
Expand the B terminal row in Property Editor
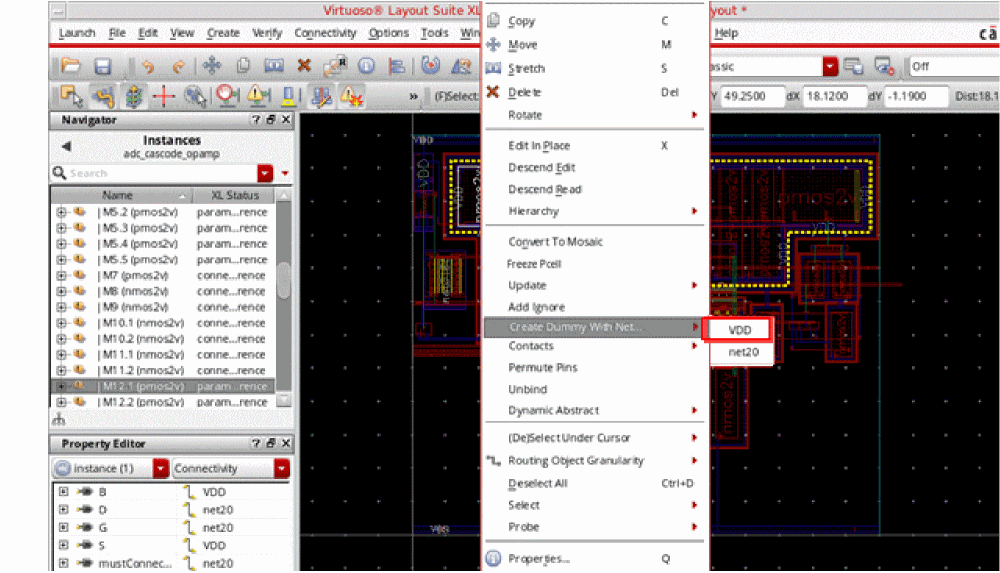coord(63,493)
